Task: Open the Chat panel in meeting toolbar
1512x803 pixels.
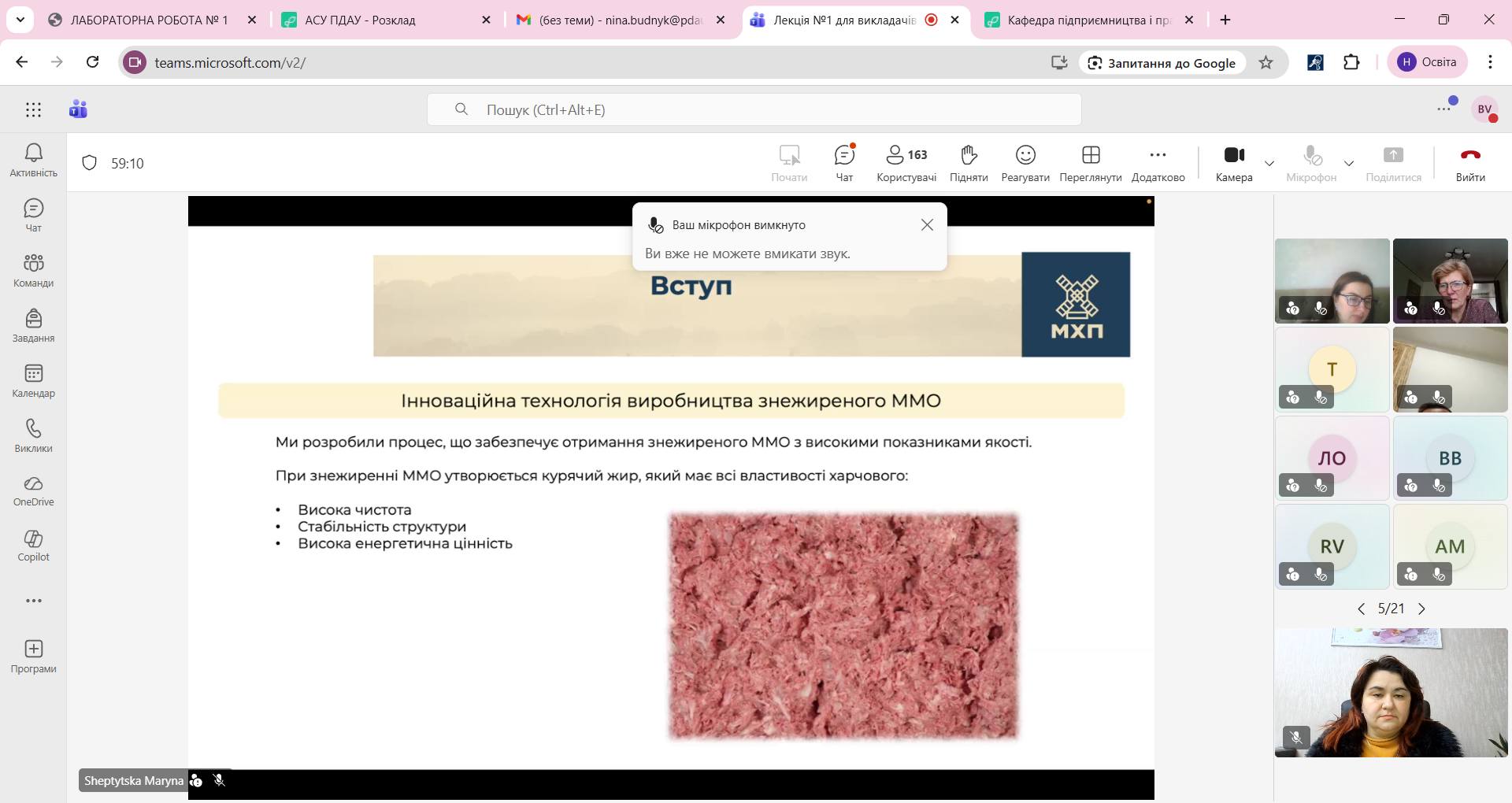Action: coord(844,163)
